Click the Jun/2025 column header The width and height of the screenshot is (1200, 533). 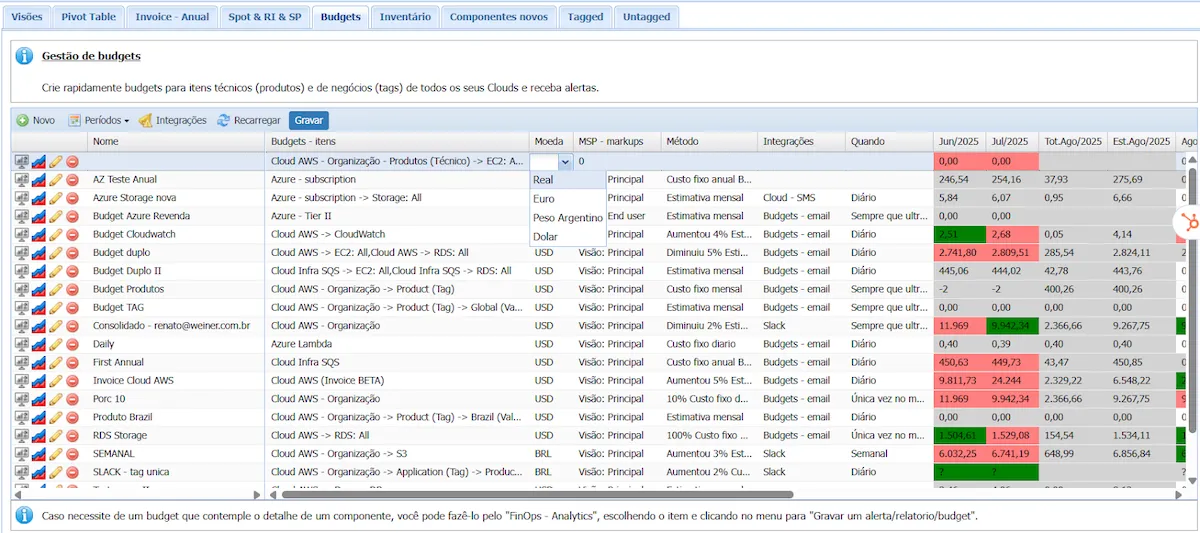coord(959,142)
